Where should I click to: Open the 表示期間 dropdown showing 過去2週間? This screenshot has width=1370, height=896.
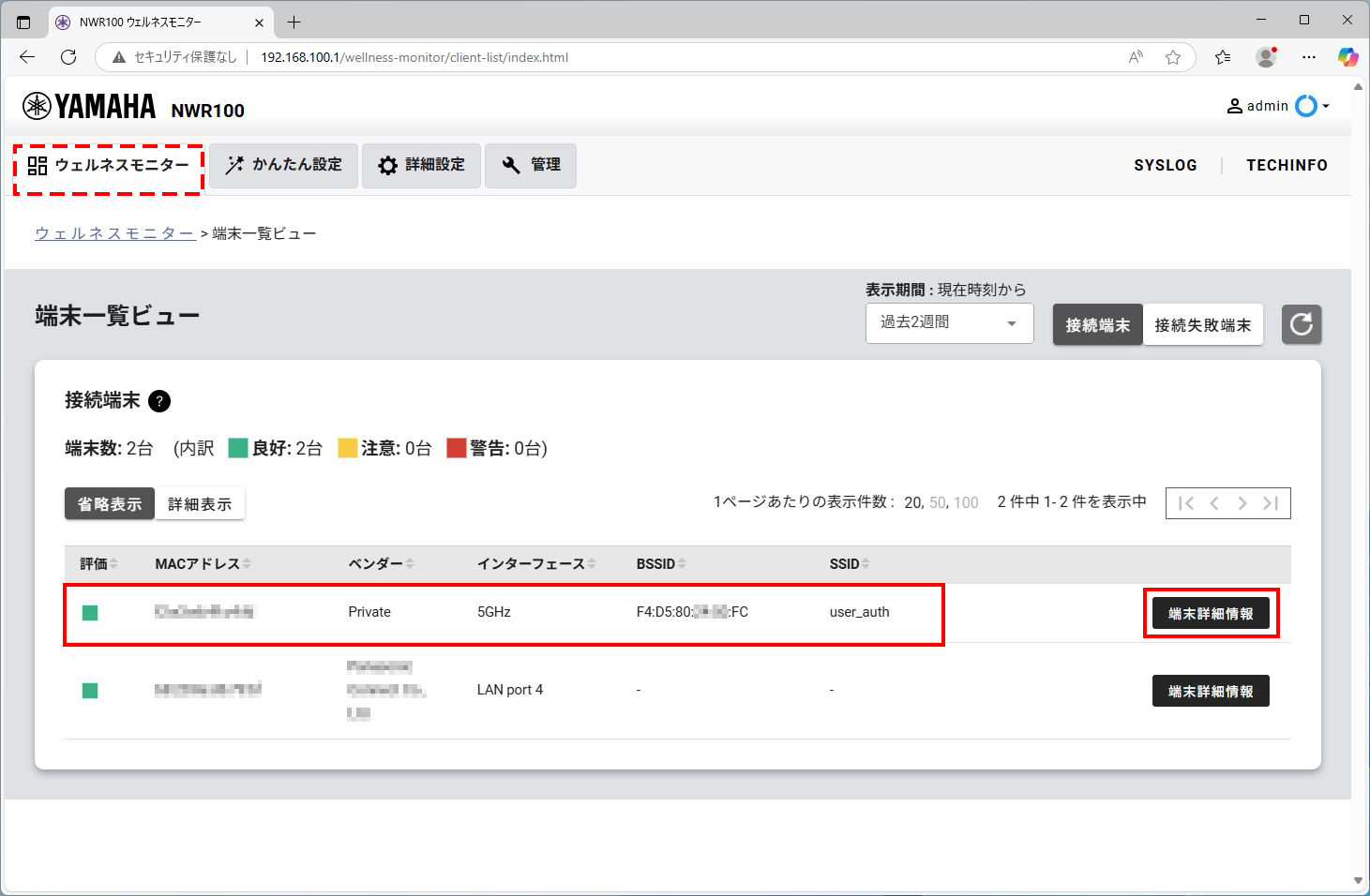949,323
